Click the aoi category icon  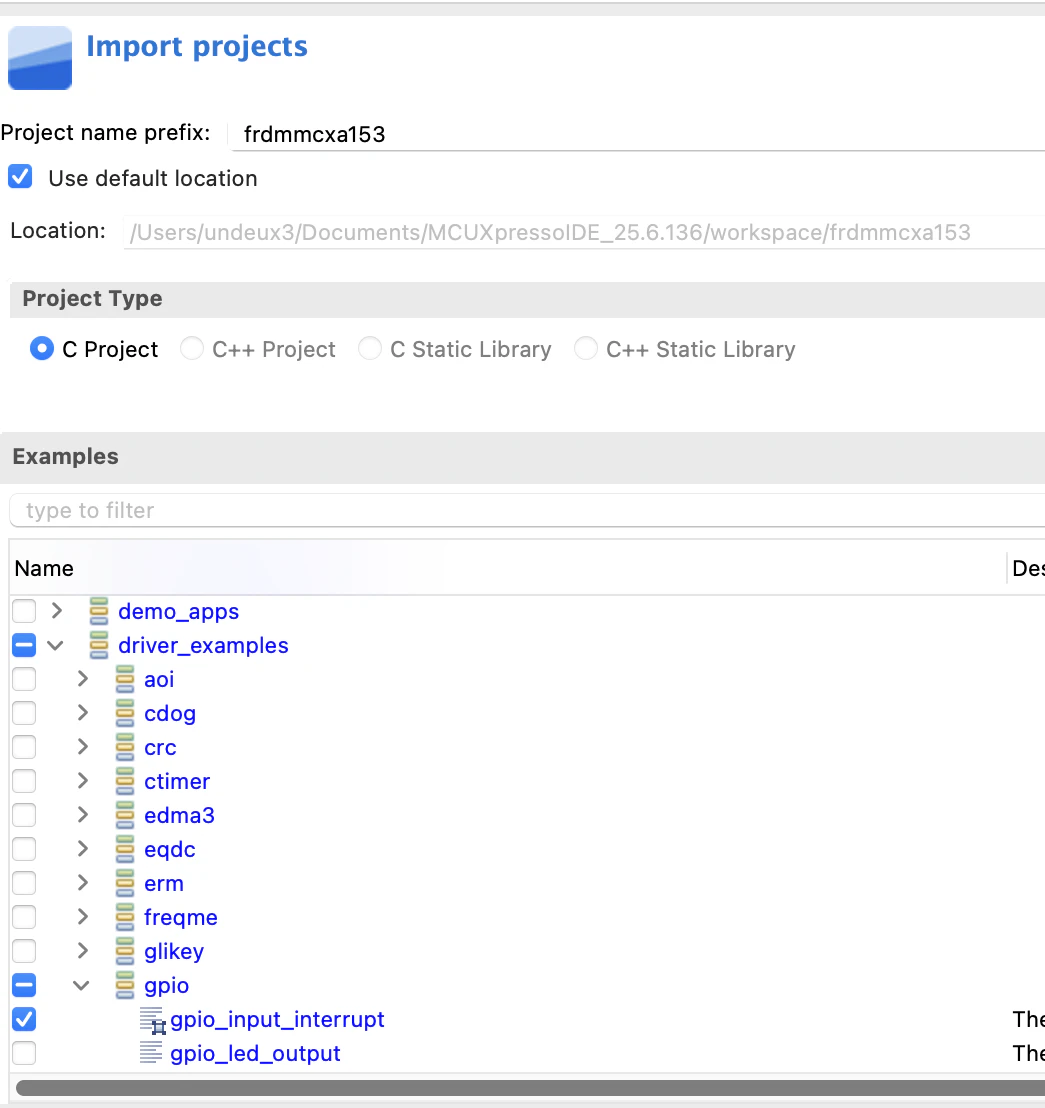125,679
